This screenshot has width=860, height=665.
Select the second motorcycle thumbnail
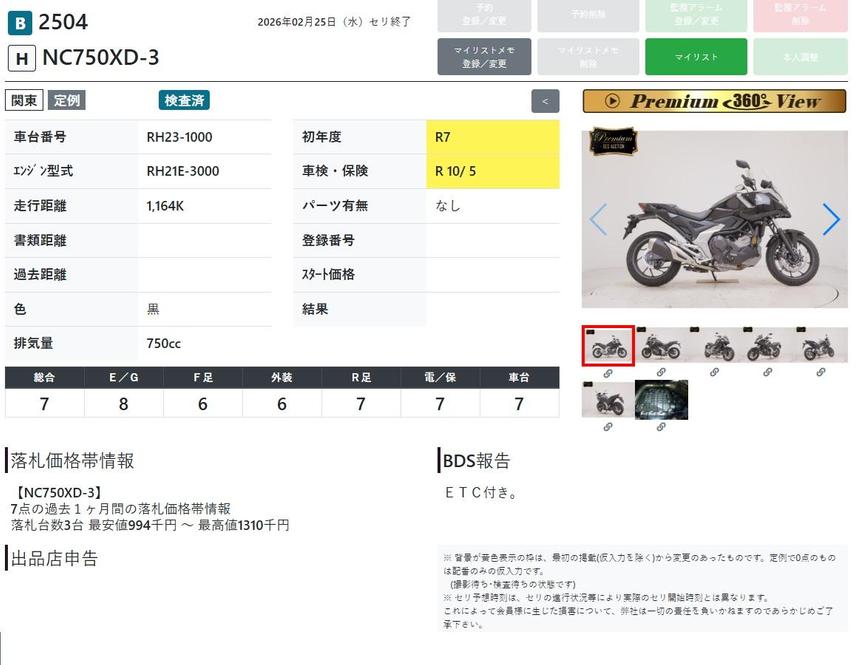pos(661,345)
